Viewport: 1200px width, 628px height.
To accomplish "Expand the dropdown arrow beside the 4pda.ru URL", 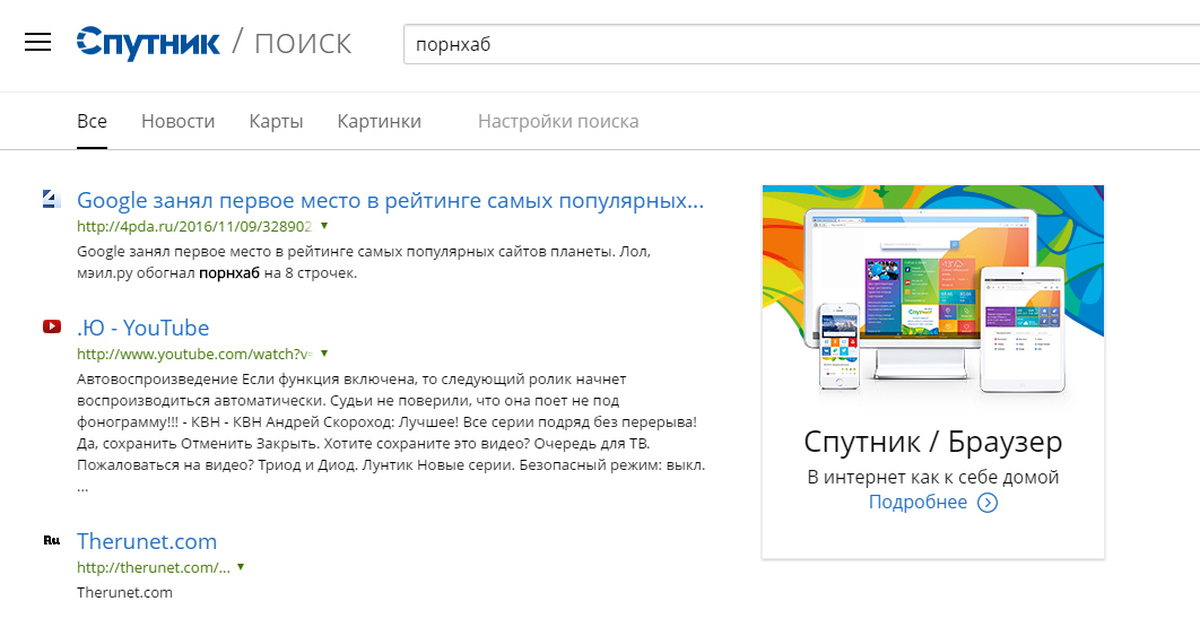I will click(x=324, y=226).
